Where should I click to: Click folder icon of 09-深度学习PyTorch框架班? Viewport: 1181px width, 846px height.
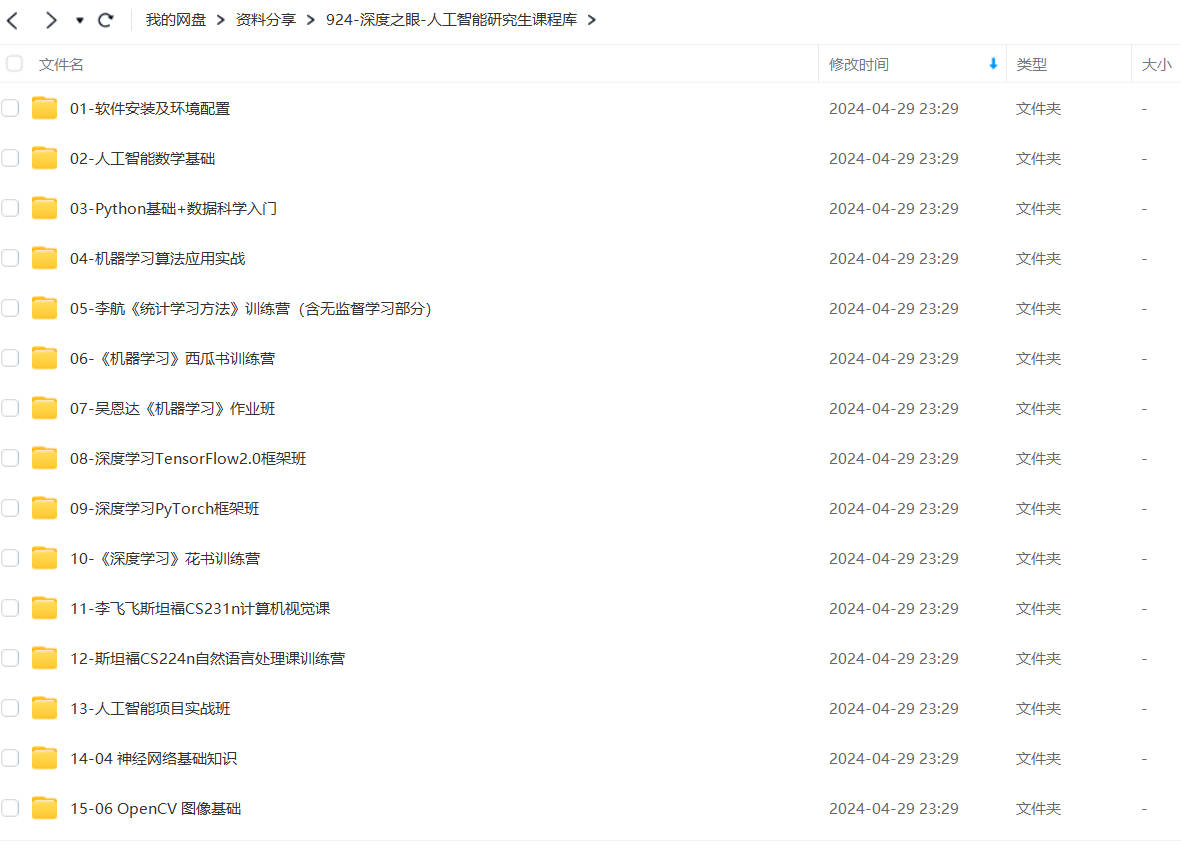pyautogui.click(x=44, y=508)
